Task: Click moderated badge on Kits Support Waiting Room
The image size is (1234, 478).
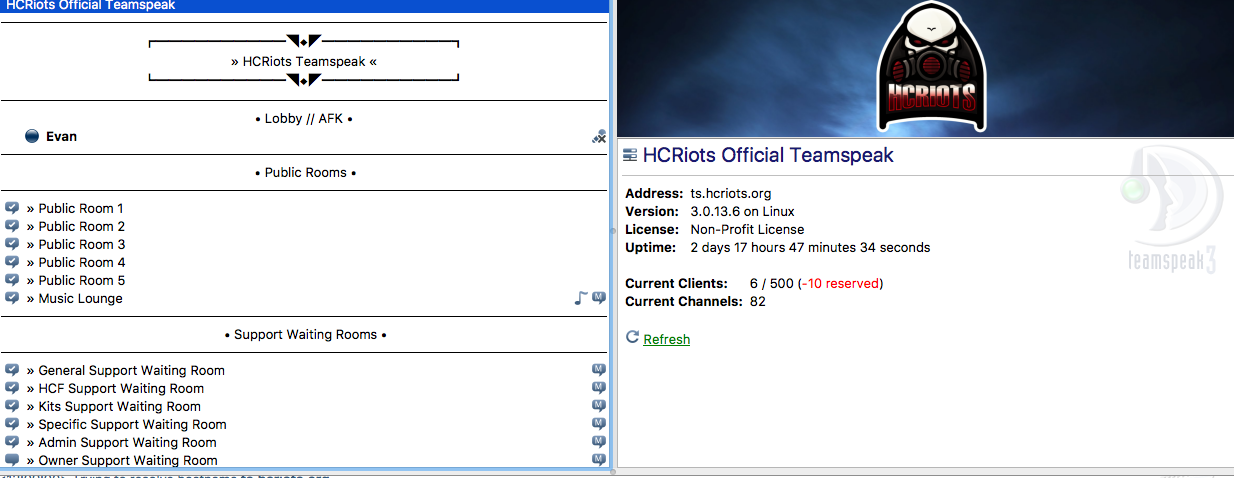Action: pyautogui.click(x=599, y=406)
